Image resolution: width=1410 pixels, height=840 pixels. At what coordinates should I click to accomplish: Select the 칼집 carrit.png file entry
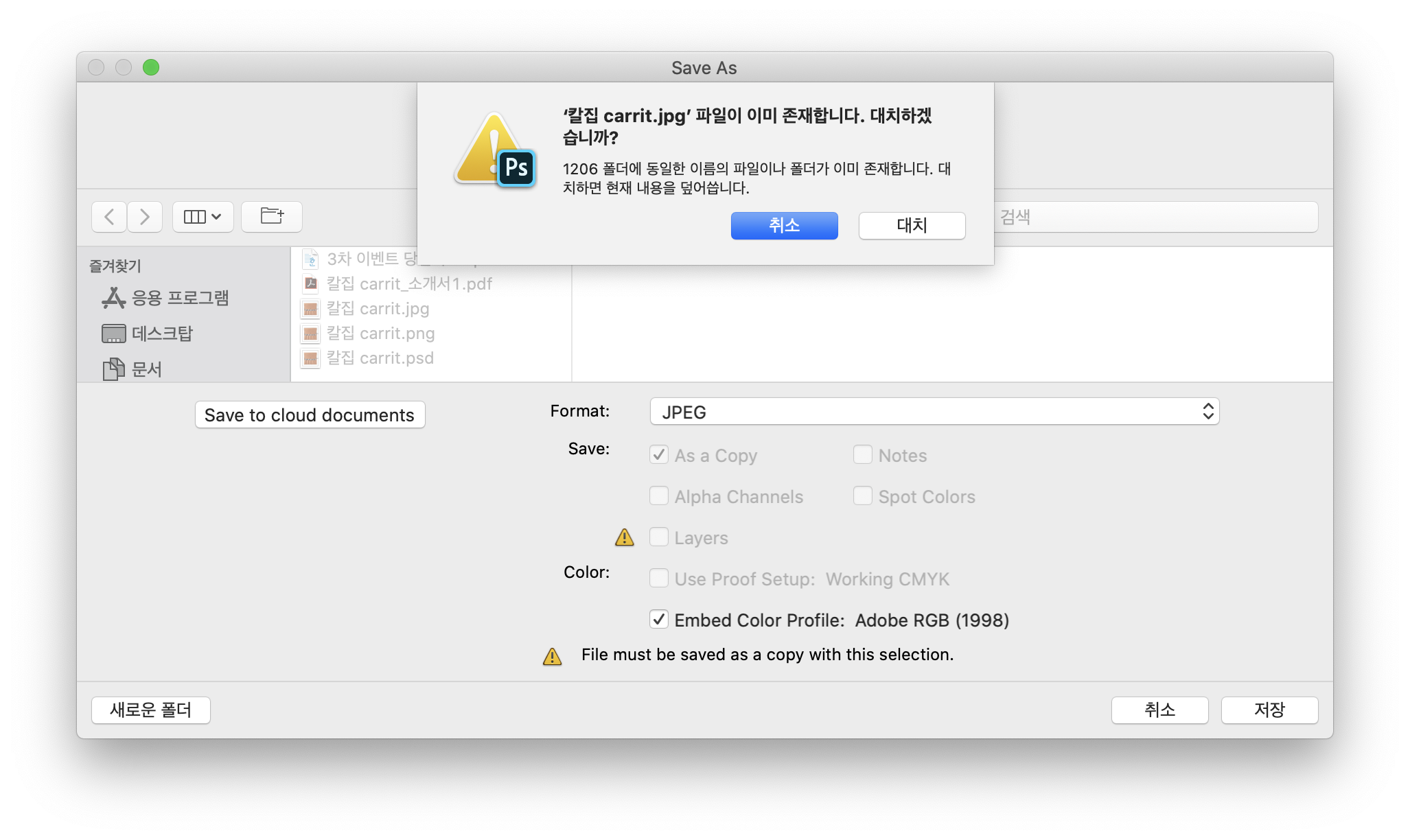[x=380, y=334]
